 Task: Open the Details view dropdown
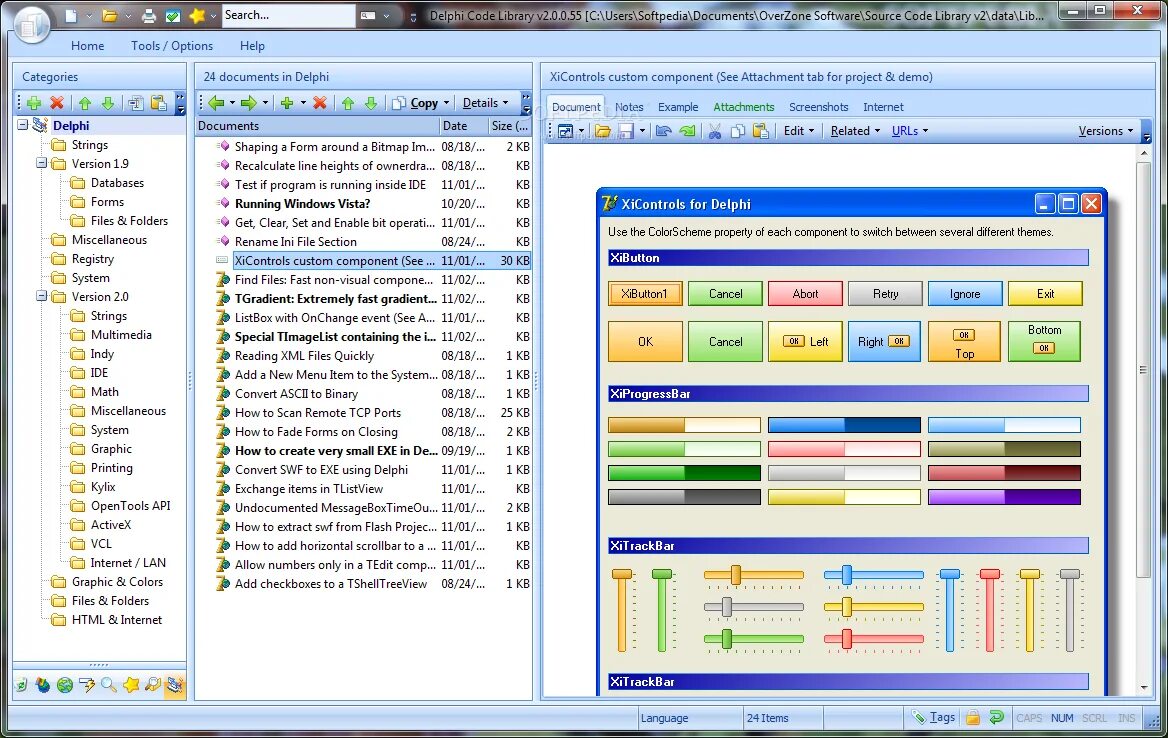485,103
